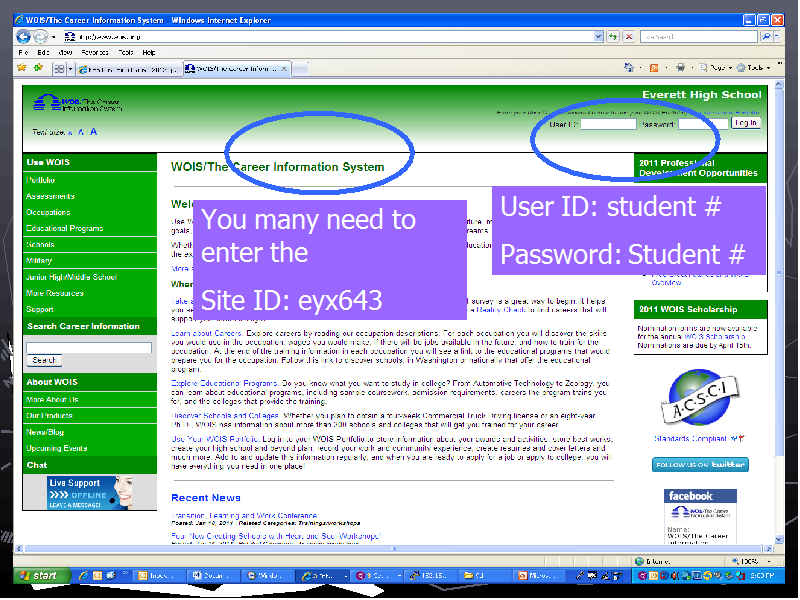Select the WOIS/The Career Information tab
This screenshot has height=600, width=800.
point(237,69)
